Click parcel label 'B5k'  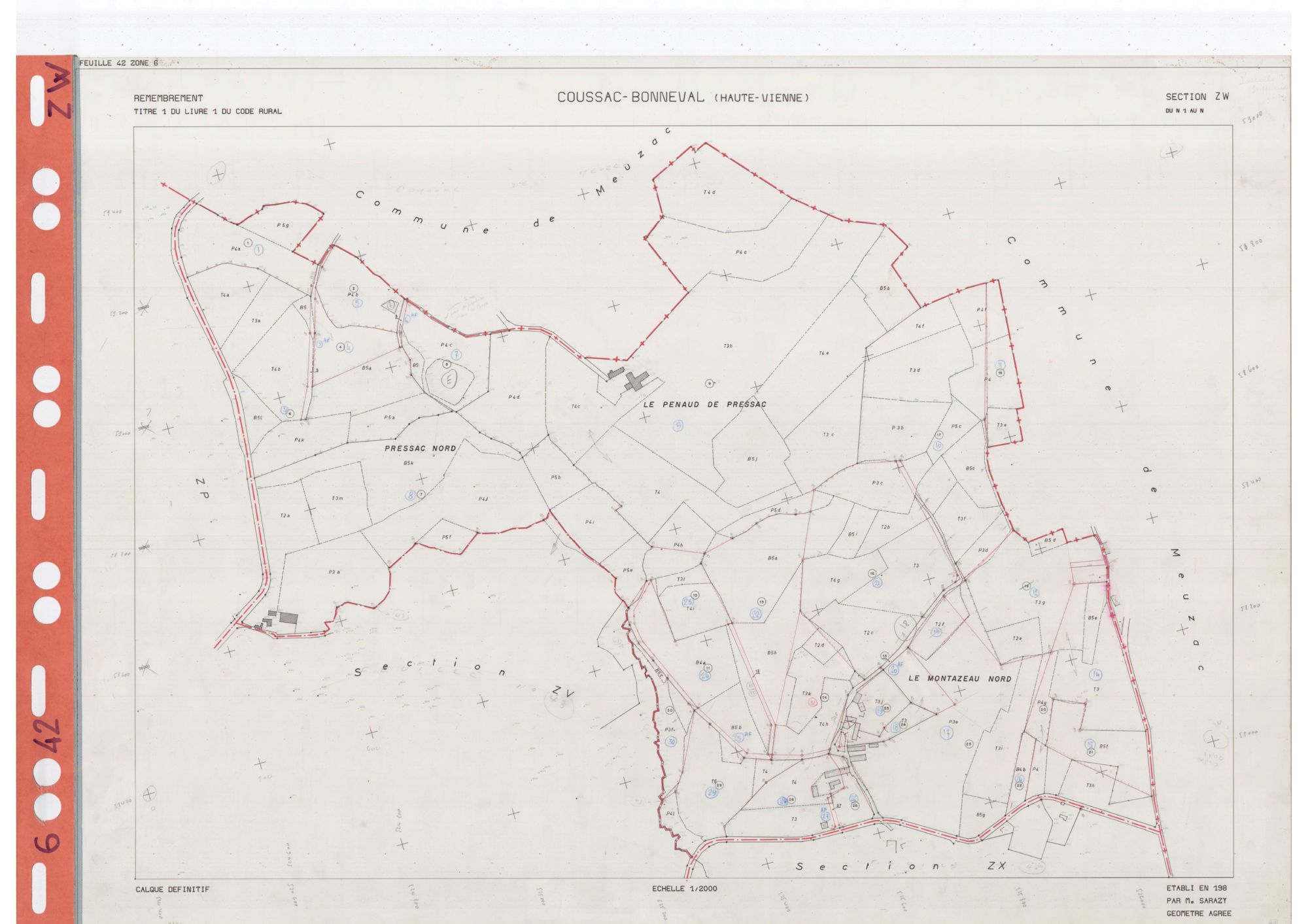click(408, 463)
